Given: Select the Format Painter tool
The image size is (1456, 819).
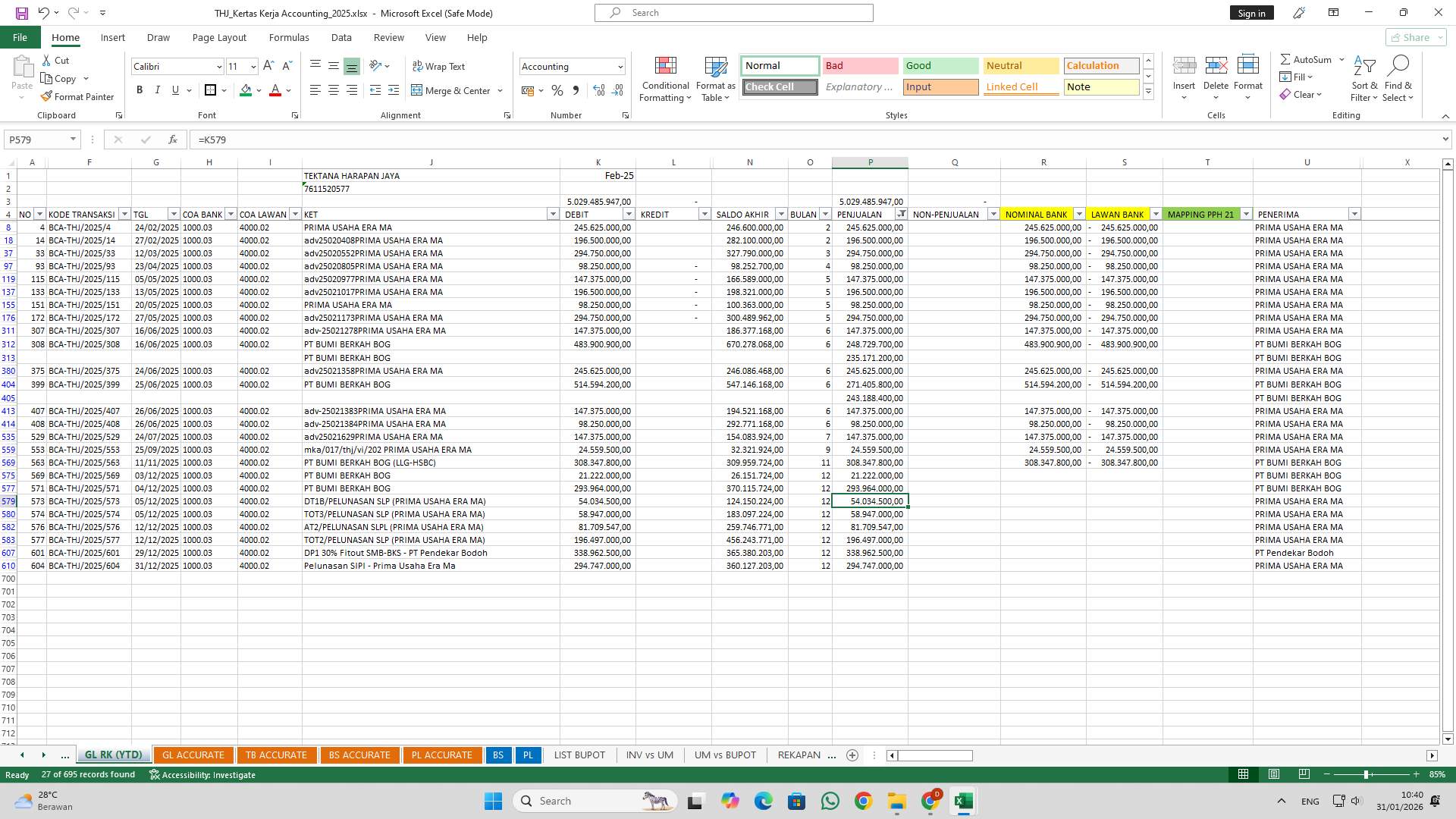Looking at the screenshot, I should pyautogui.click(x=78, y=96).
